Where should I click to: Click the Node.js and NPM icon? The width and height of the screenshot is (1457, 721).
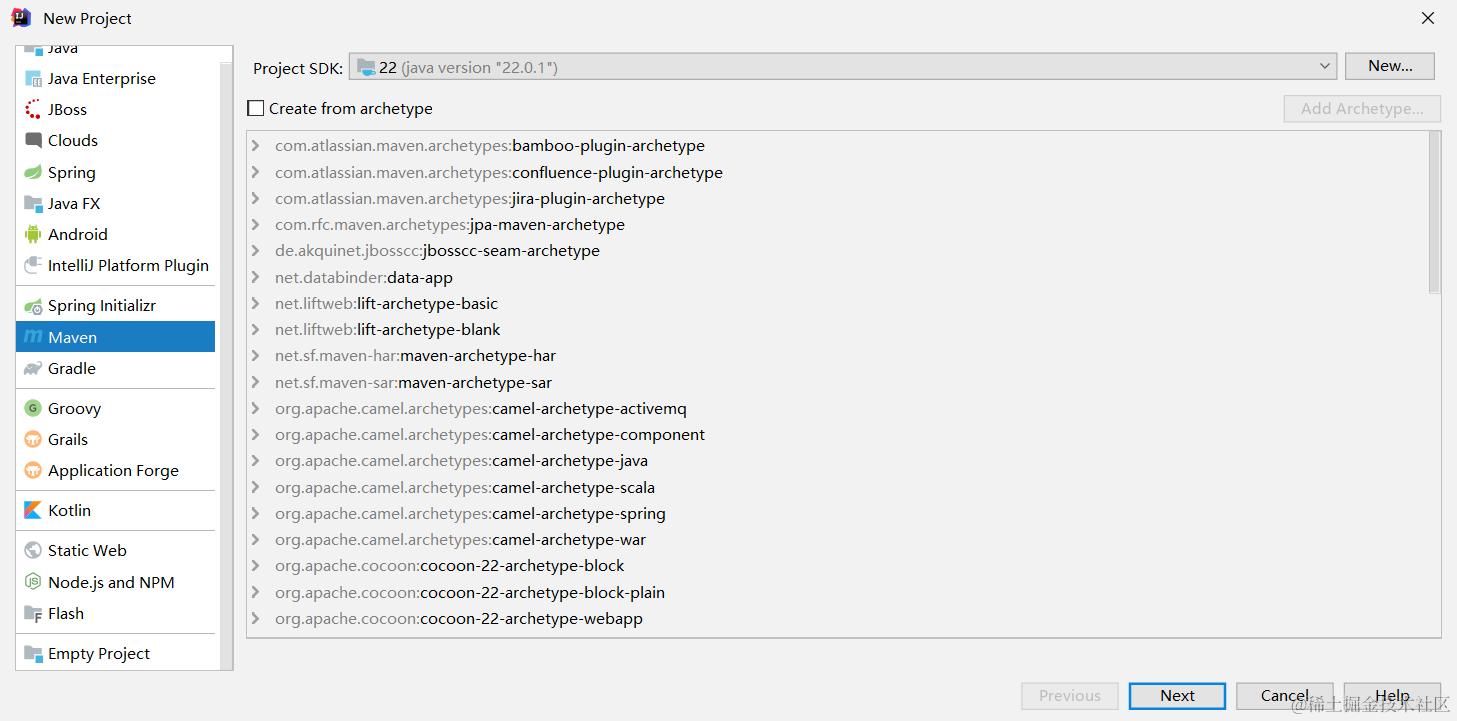pos(33,583)
